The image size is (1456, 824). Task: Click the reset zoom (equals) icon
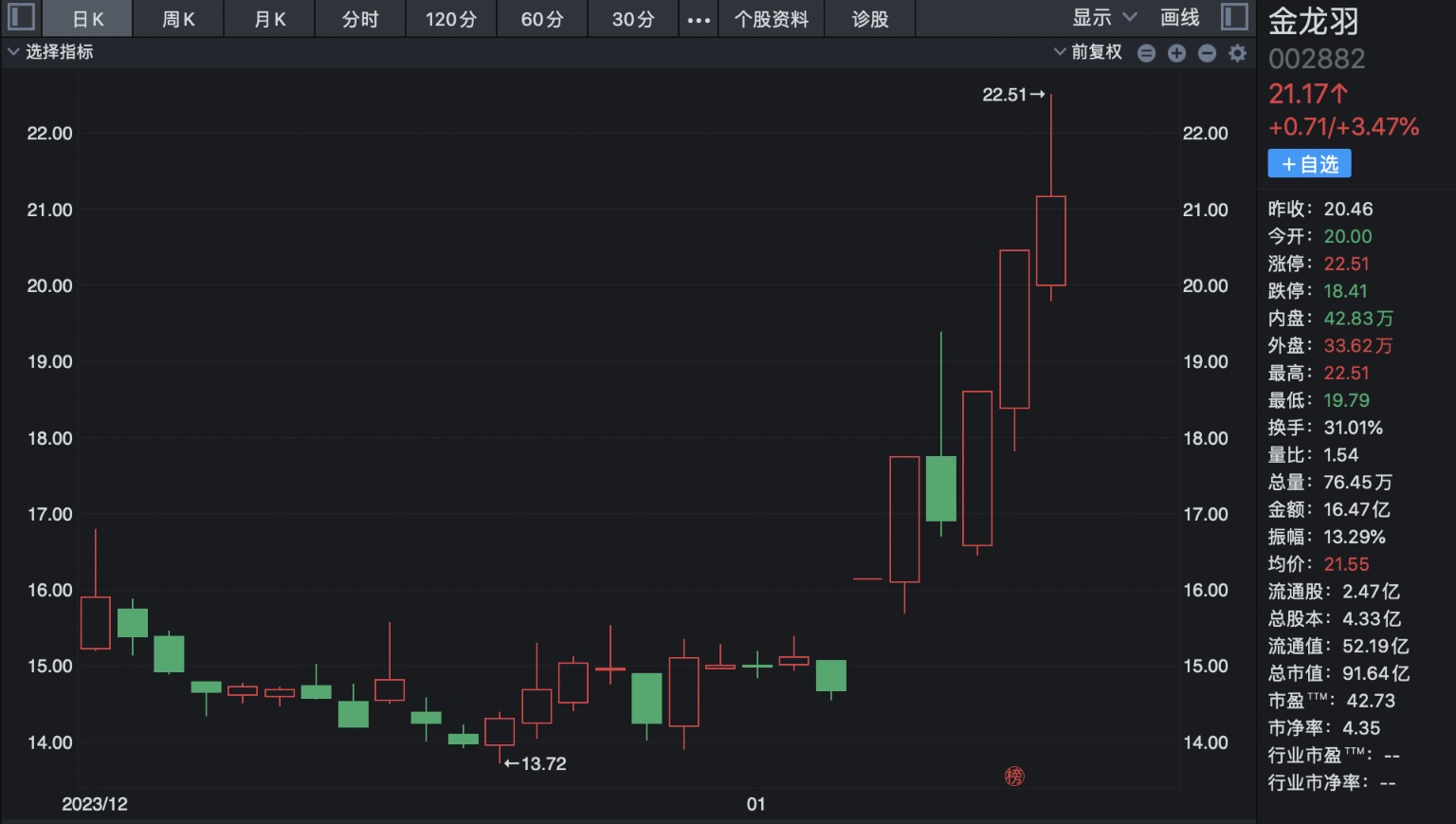[1146, 53]
